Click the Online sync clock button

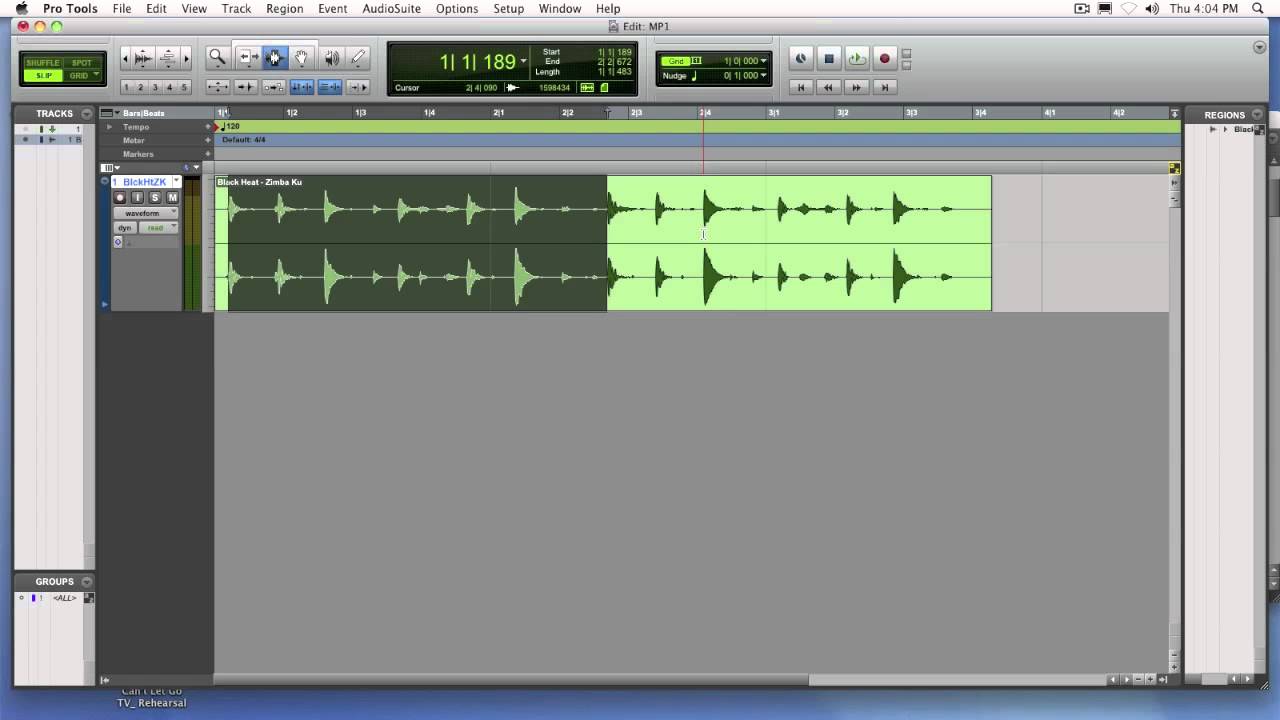(801, 59)
